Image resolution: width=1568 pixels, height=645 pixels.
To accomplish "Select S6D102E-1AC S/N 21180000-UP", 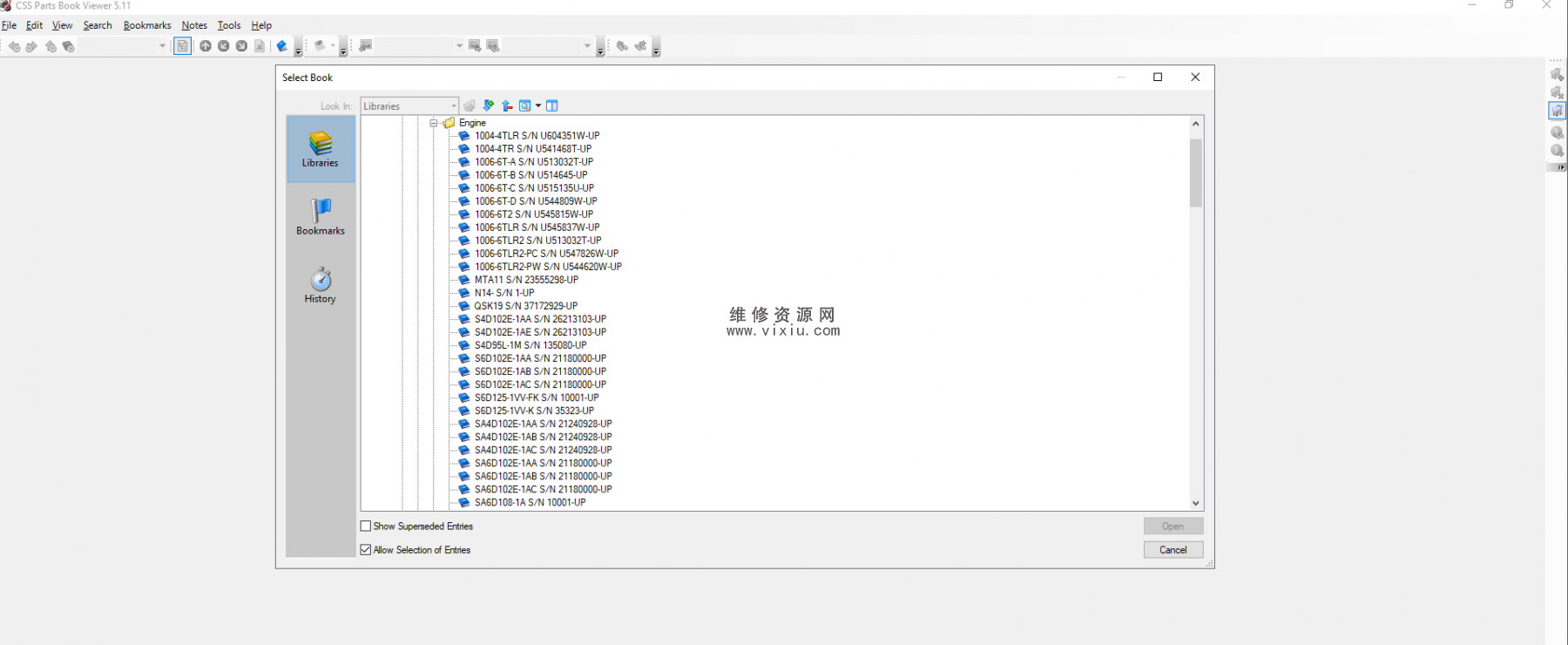I will pyautogui.click(x=540, y=384).
